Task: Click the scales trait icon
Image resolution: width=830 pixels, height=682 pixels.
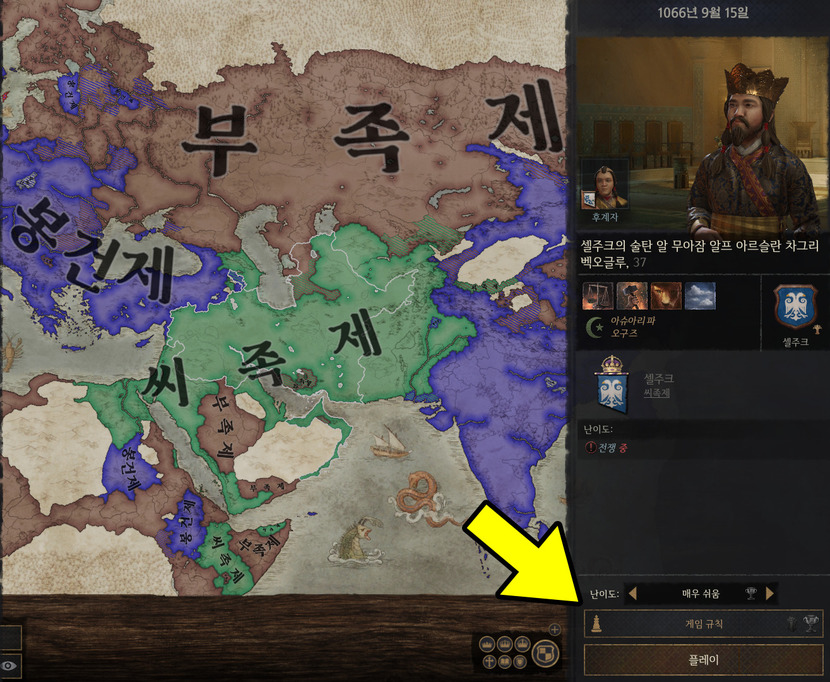Action: tap(598, 295)
